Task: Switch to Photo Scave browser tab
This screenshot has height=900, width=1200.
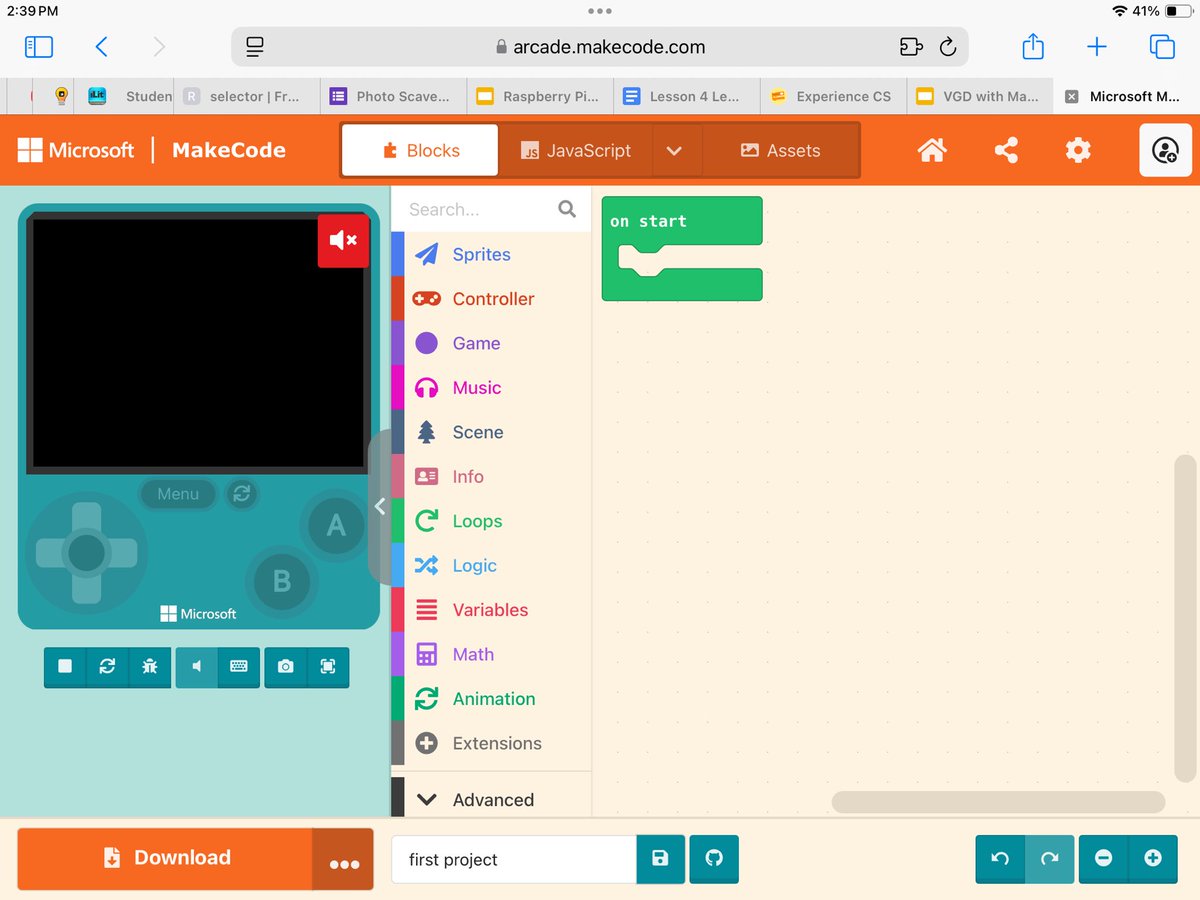Action: (x=391, y=96)
